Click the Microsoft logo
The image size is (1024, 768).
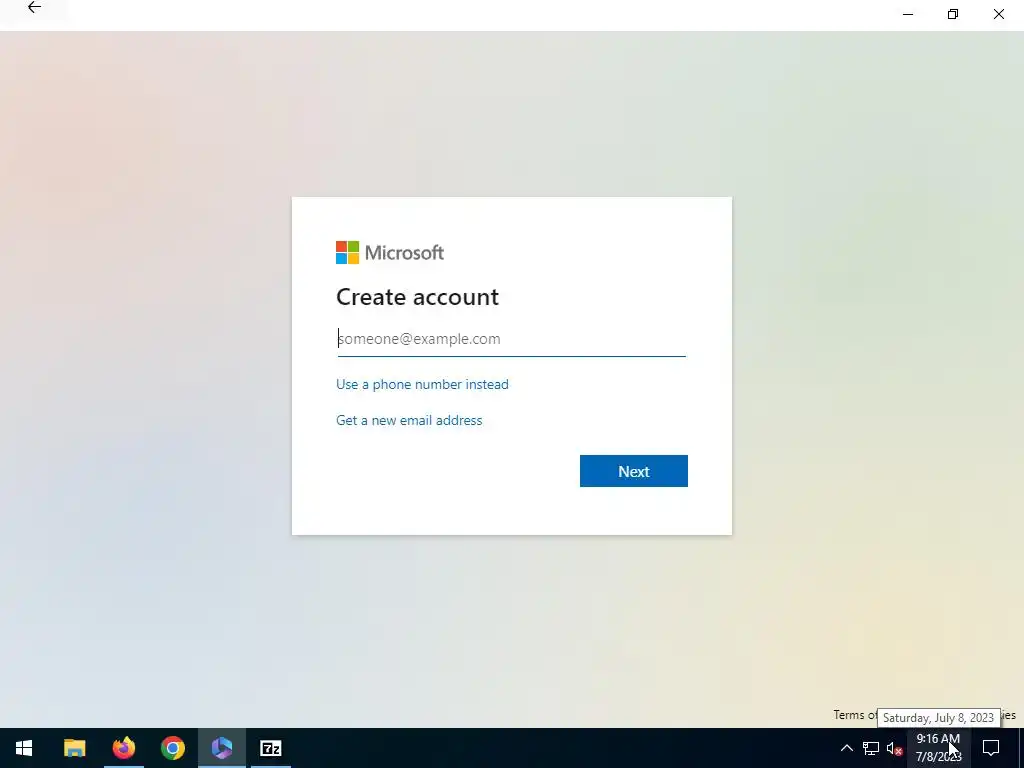(x=390, y=253)
